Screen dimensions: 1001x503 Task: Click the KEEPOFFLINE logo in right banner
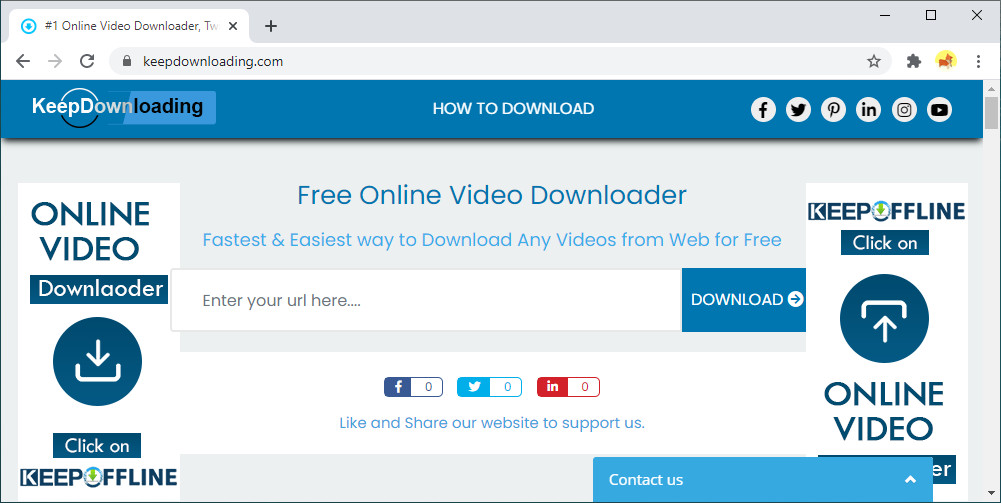[x=886, y=211]
